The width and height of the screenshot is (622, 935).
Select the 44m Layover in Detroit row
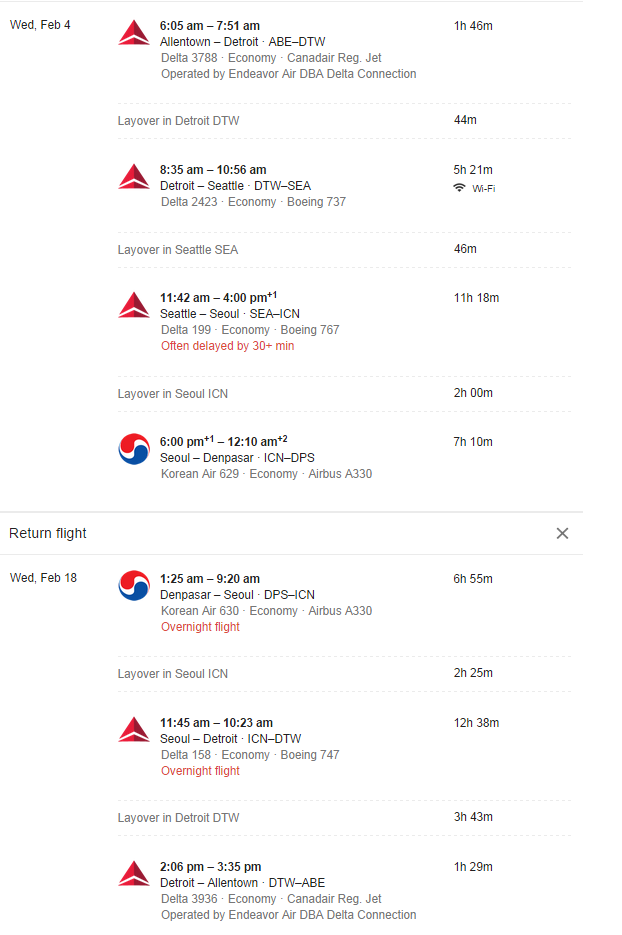point(344,120)
